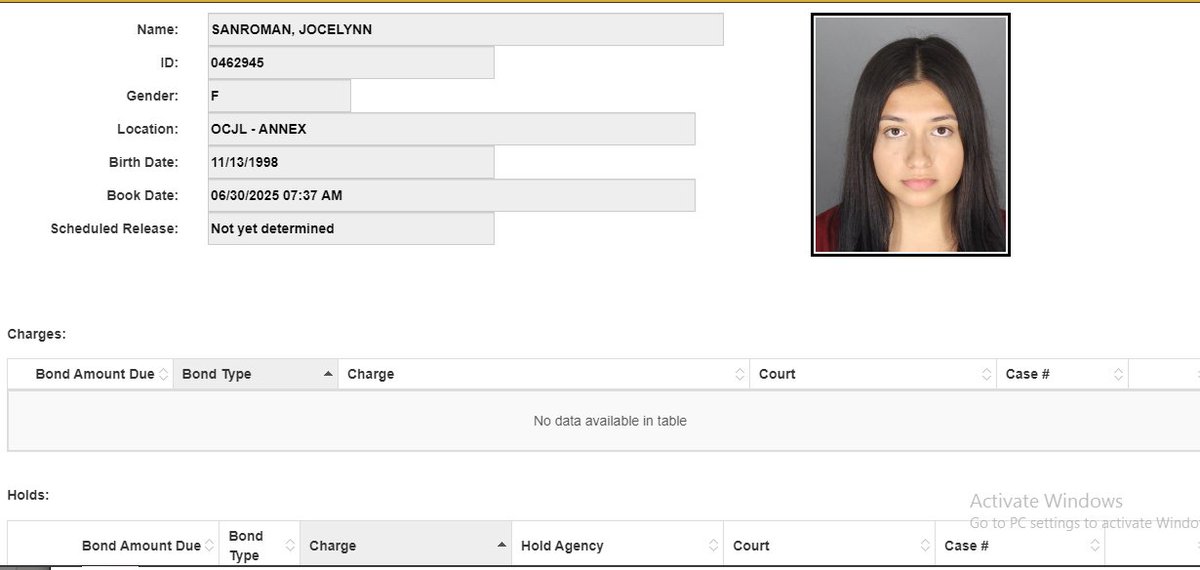1200x570 pixels.
Task: Select the ID field with 0462945
Action: (351, 63)
